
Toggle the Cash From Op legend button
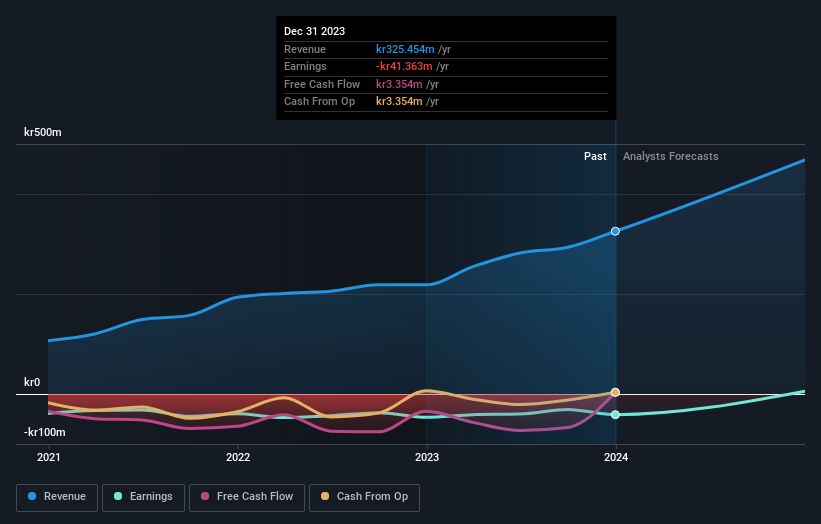coord(364,497)
